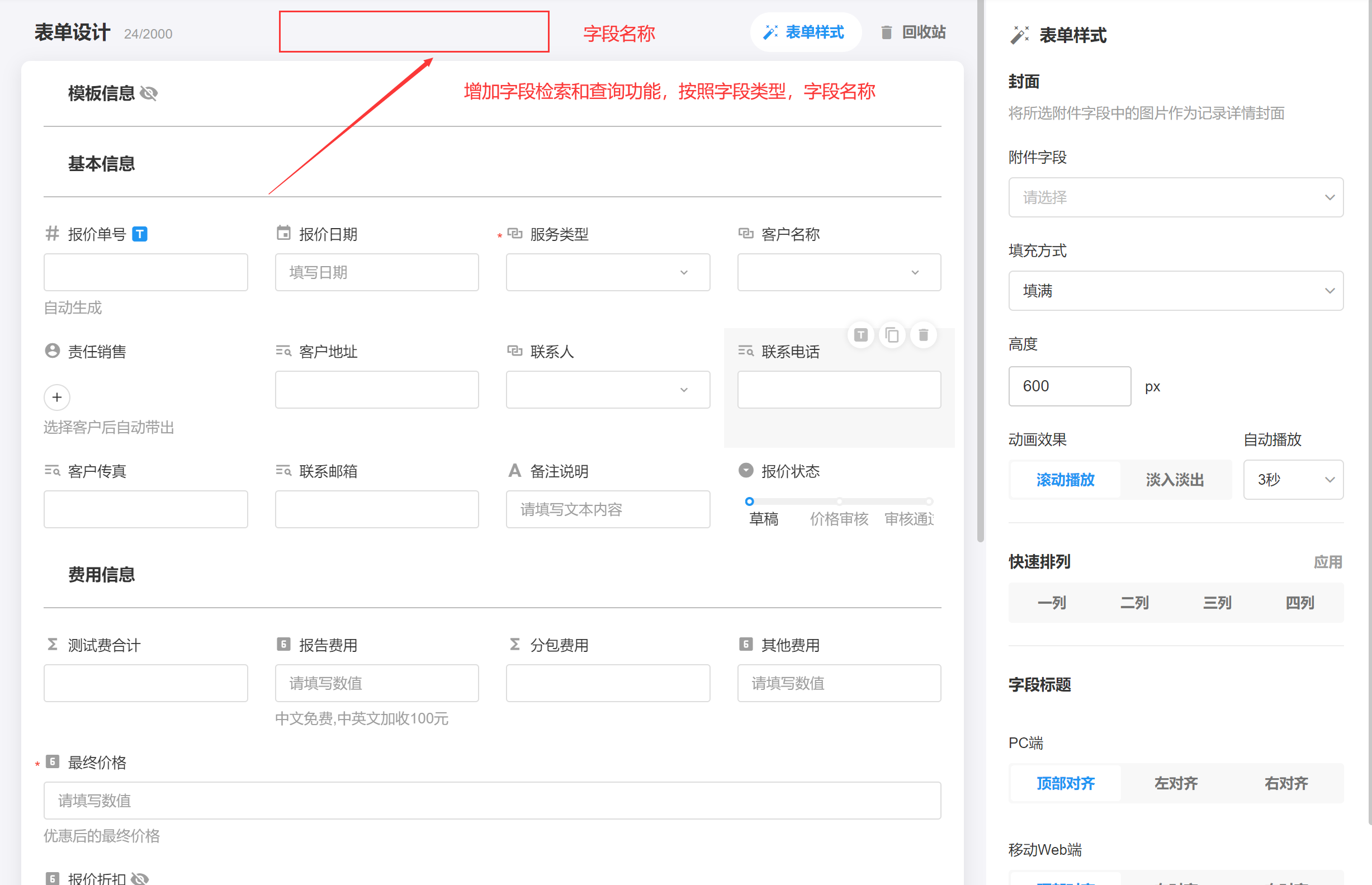Click the trash icon on 联系电话 field
Screen dimensions: 1372x885
(x=923, y=335)
